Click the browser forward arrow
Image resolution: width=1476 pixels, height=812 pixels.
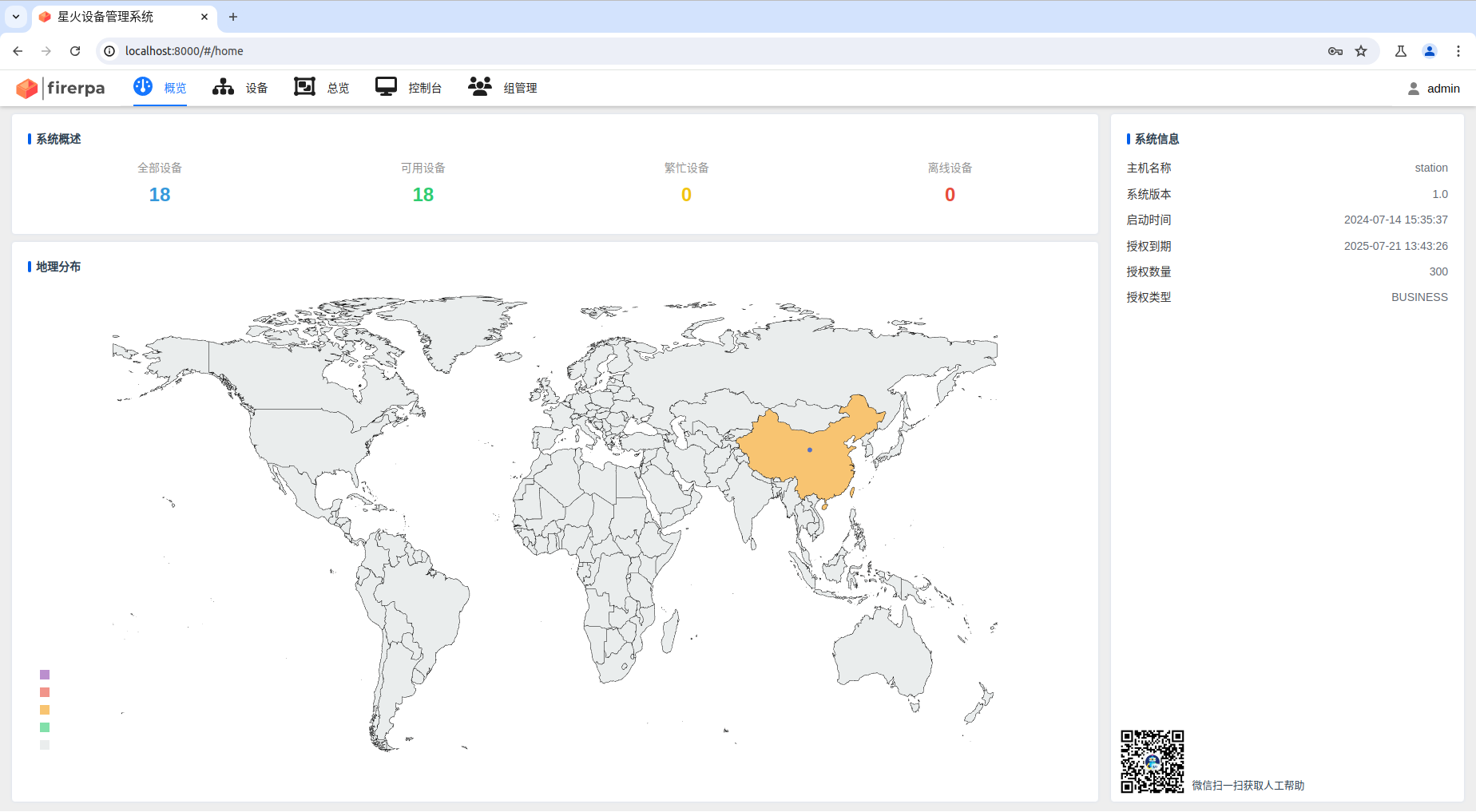[x=46, y=51]
